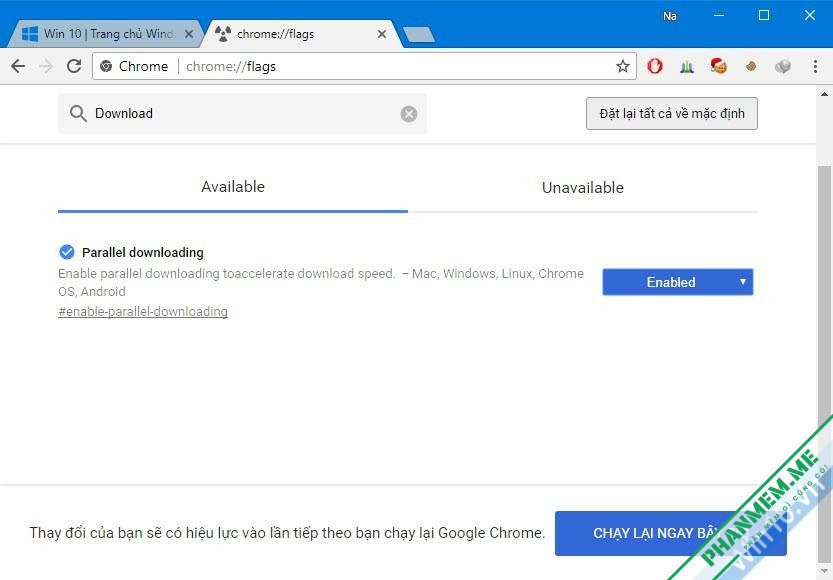Image resolution: width=833 pixels, height=580 pixels.
Task: Click CHẠY LẠI NGAY BÂY GIỜ relaunch button
Action: point(670,533)
